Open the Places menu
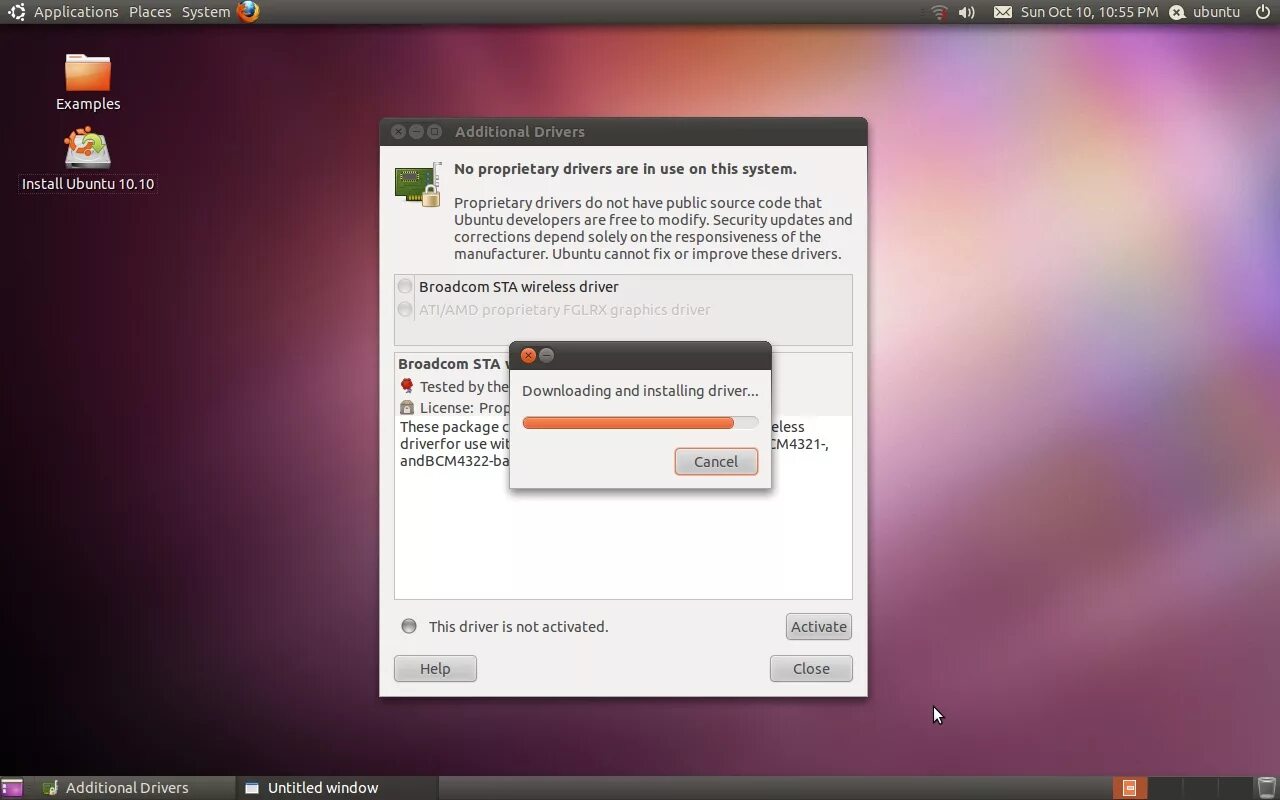1280x800 pixels. point(150,12)
